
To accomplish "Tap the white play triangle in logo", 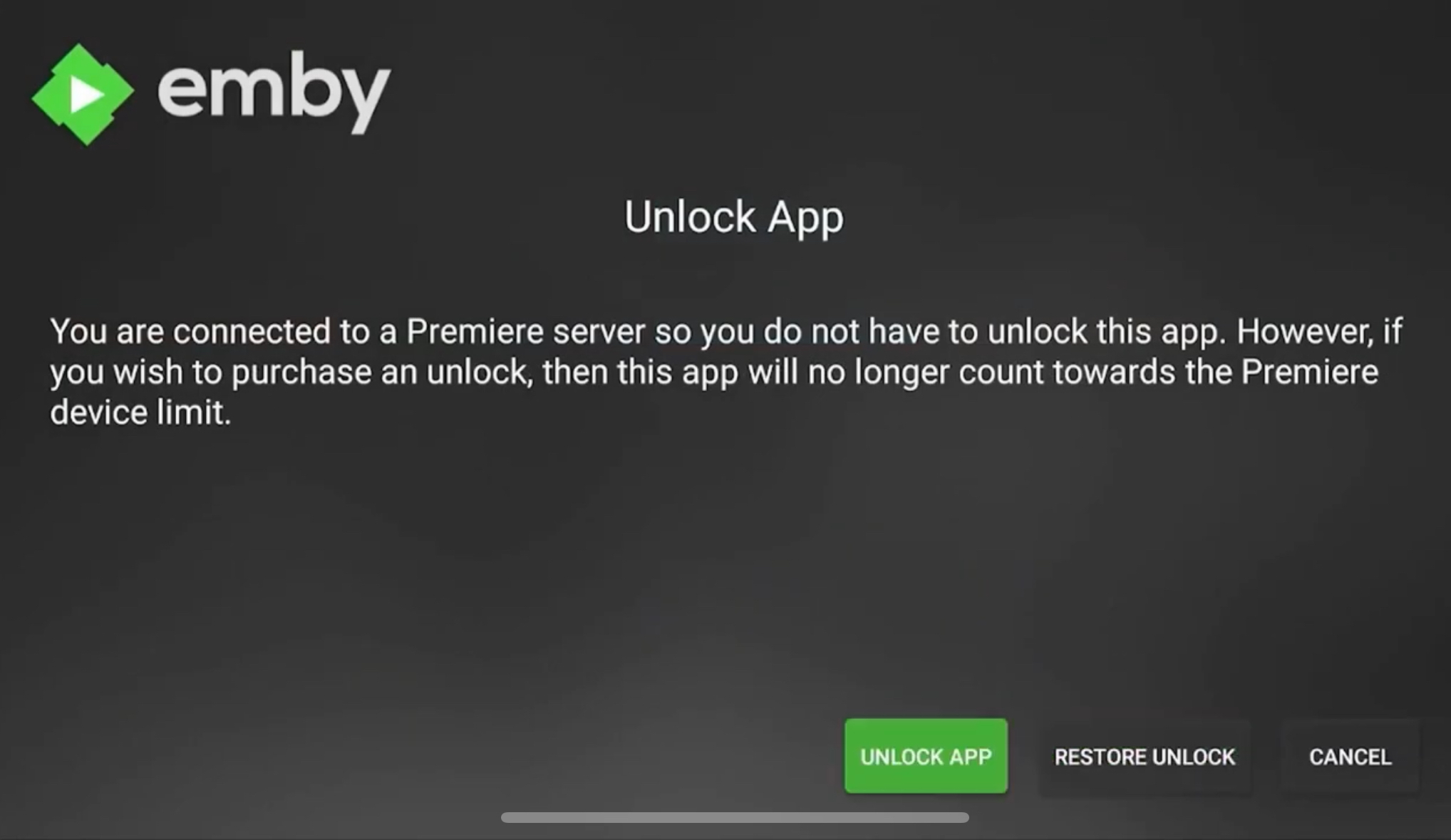I will click(x=86, y=95).
